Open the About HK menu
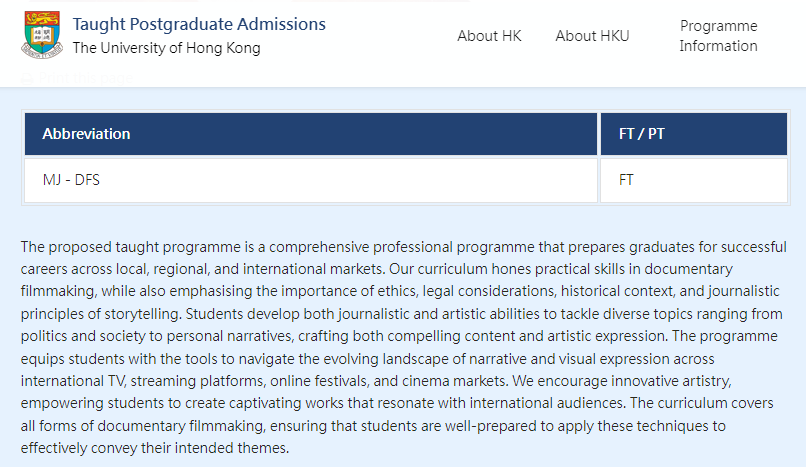This screenshot has height=467, width=806. click(x=489, y=36)
